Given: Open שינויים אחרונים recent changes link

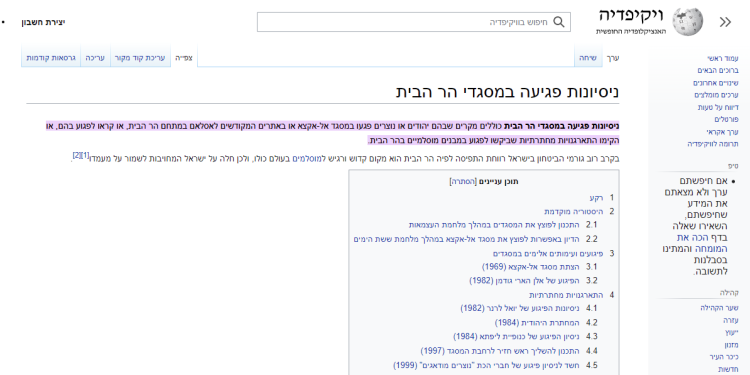Looking at the screenshot, I should coord(716,83).
